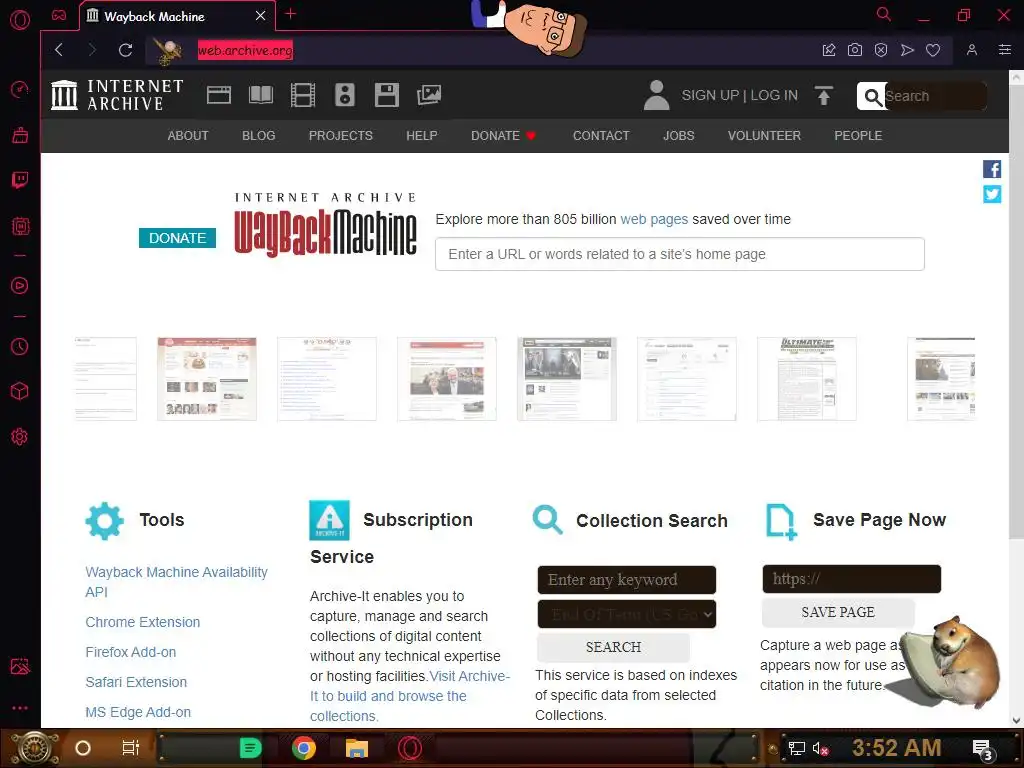Open the profile account icon in the address bar
Image resolution: width=1024 pixels, height=768 pixels.
tap(972, 50)
